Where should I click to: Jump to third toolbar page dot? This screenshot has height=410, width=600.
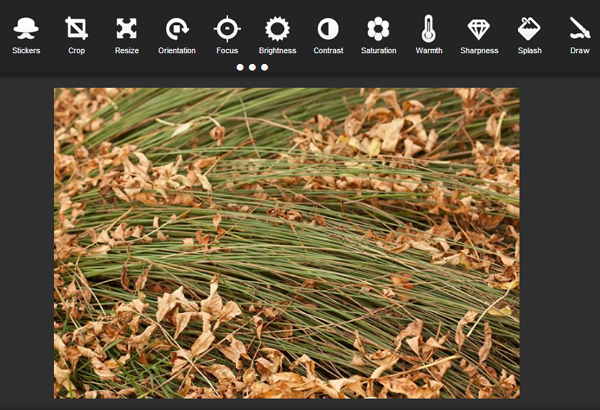(x=264, y=67)
